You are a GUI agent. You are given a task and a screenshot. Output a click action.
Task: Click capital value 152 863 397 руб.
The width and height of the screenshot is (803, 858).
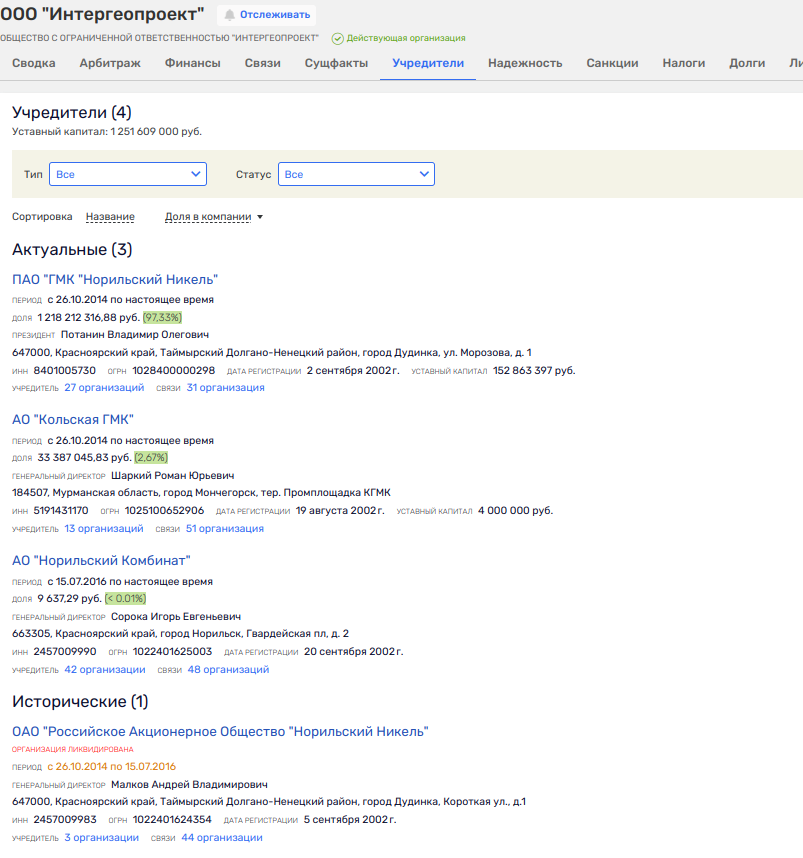(x=534, y=370)
